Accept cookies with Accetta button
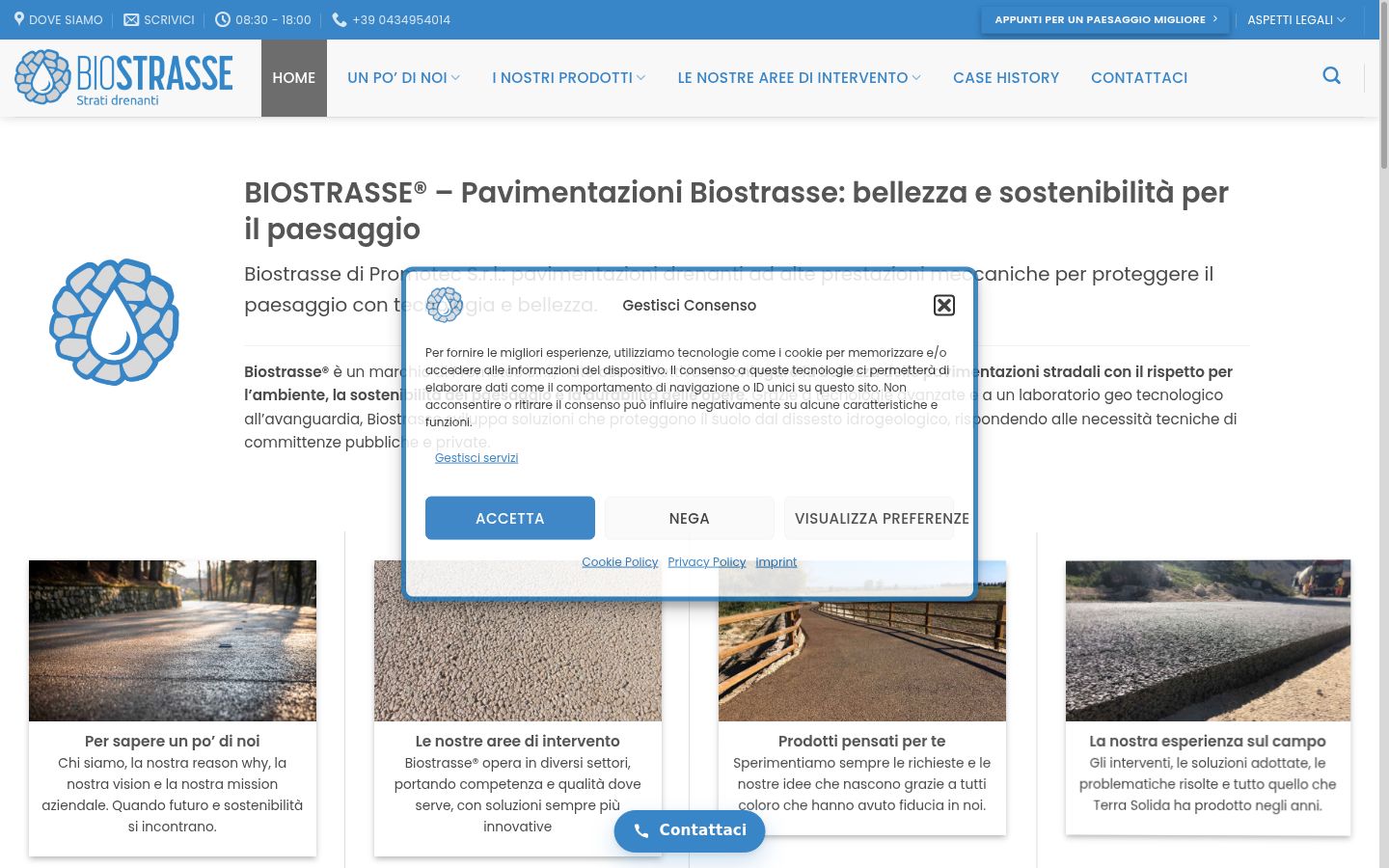This screenshot has width=1389, height=868. [510, 518]
